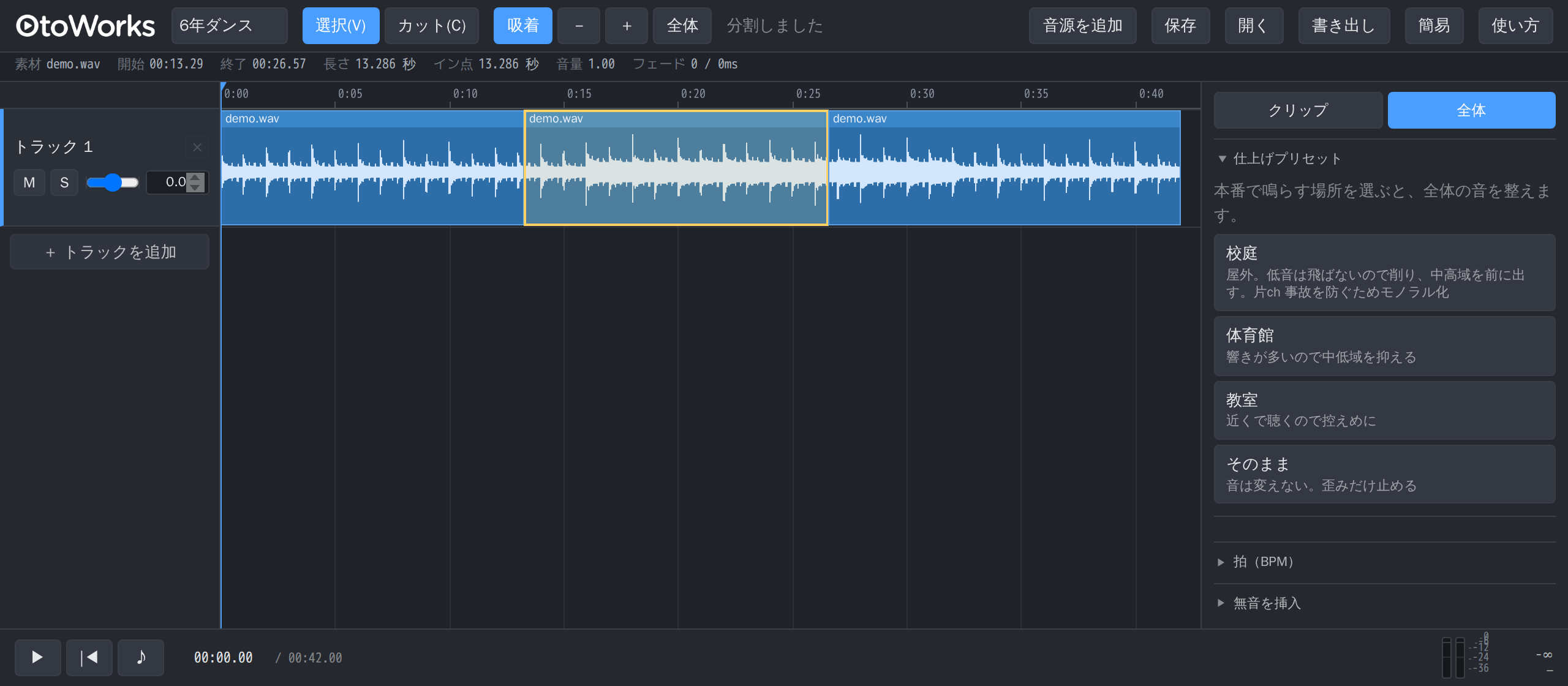
Task: Click the 書き出し export button
Action: coord(1344,26)
